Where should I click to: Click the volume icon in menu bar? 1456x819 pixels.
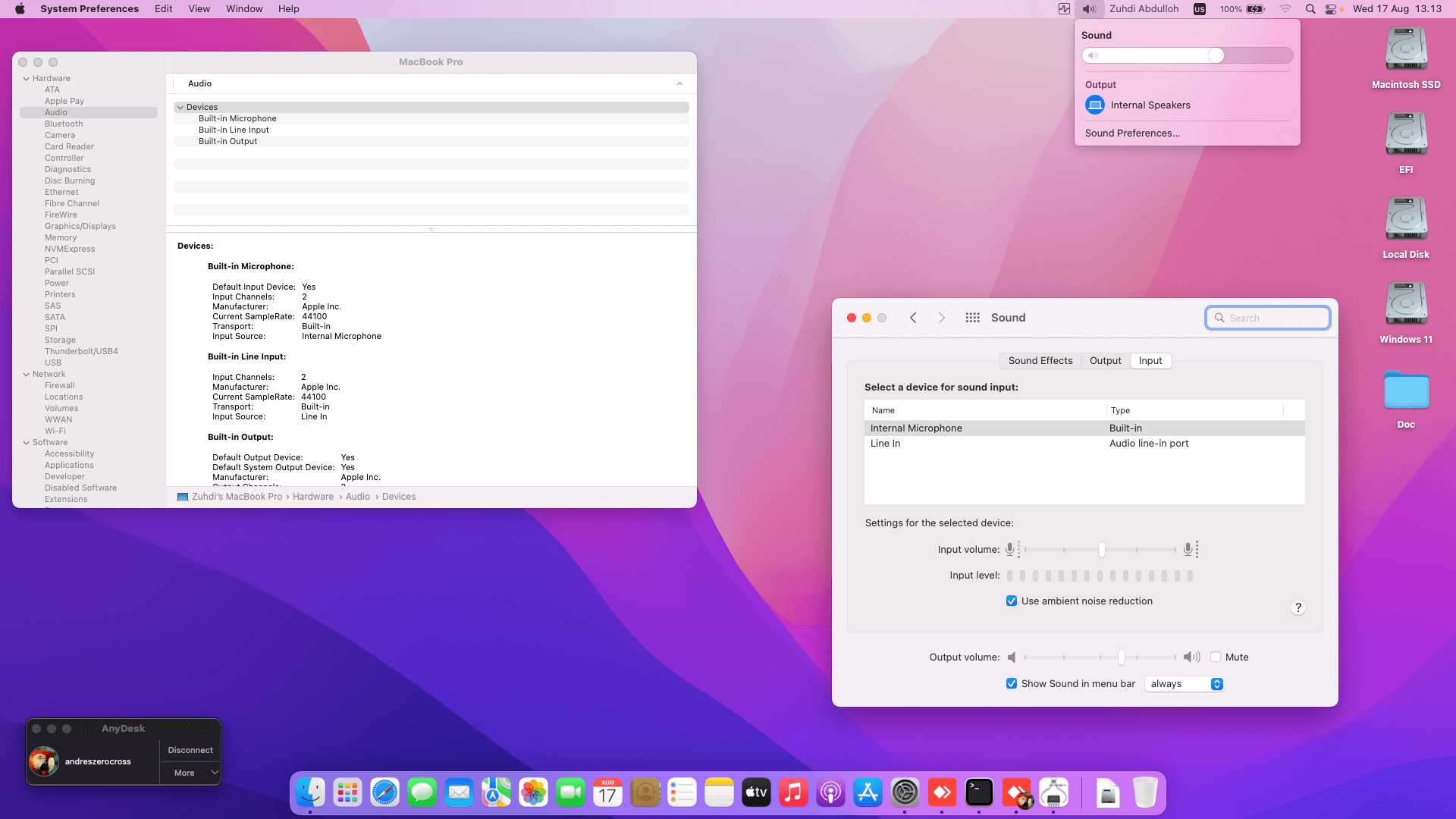tap(1089, 9)
